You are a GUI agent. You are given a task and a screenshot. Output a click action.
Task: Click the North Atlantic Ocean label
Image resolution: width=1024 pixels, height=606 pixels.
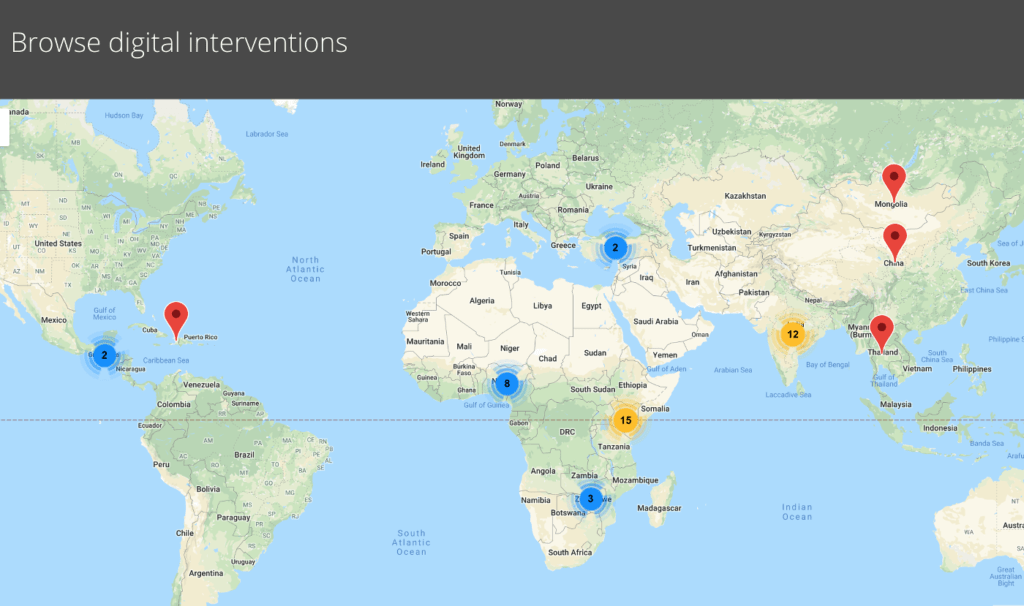[x=305, y=269]
